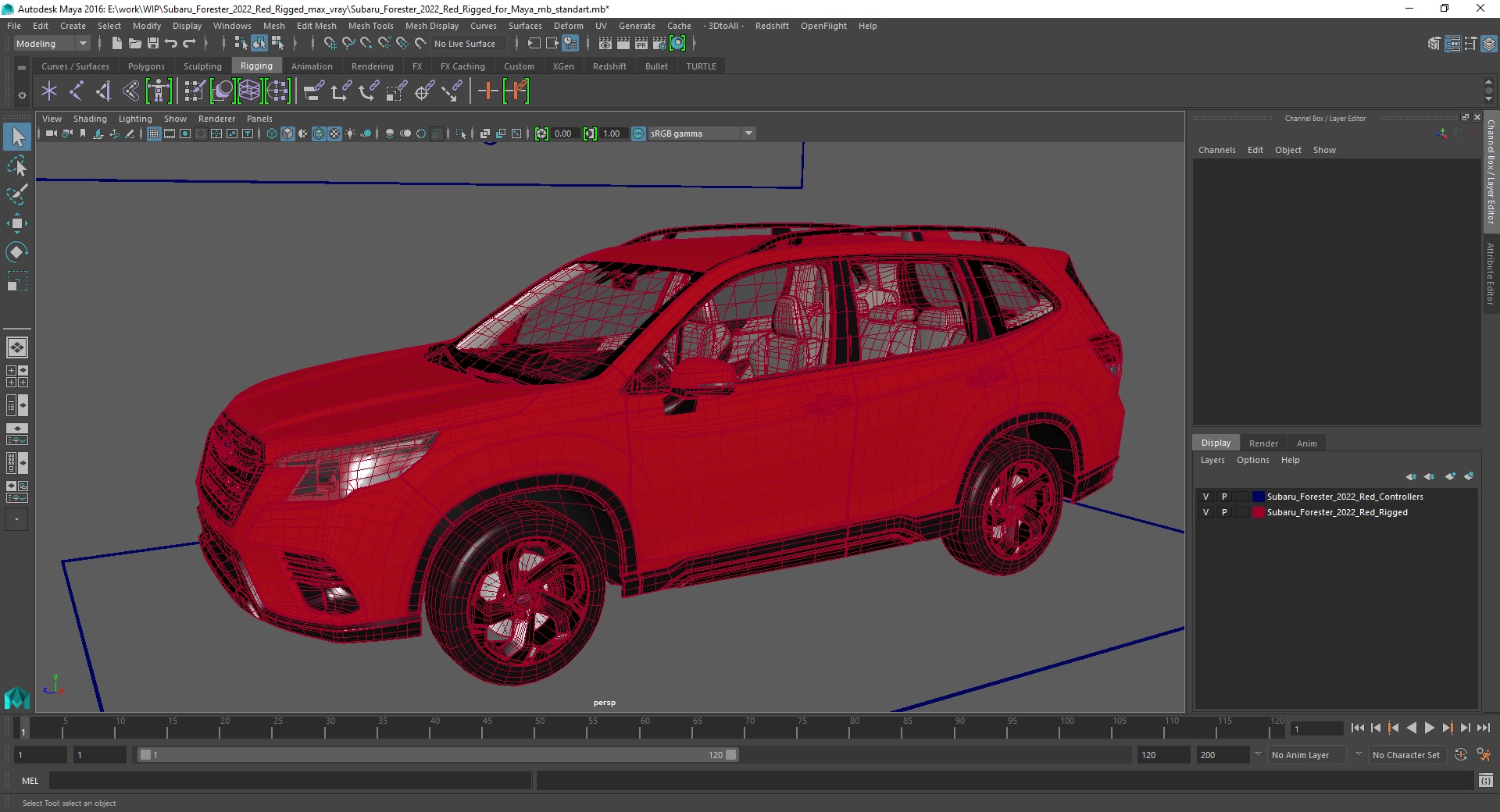Toggle visibility V of Red_Controllers layer
Image resolution: width=1500 pixels, height=812 pixels.
point(1205,497)
